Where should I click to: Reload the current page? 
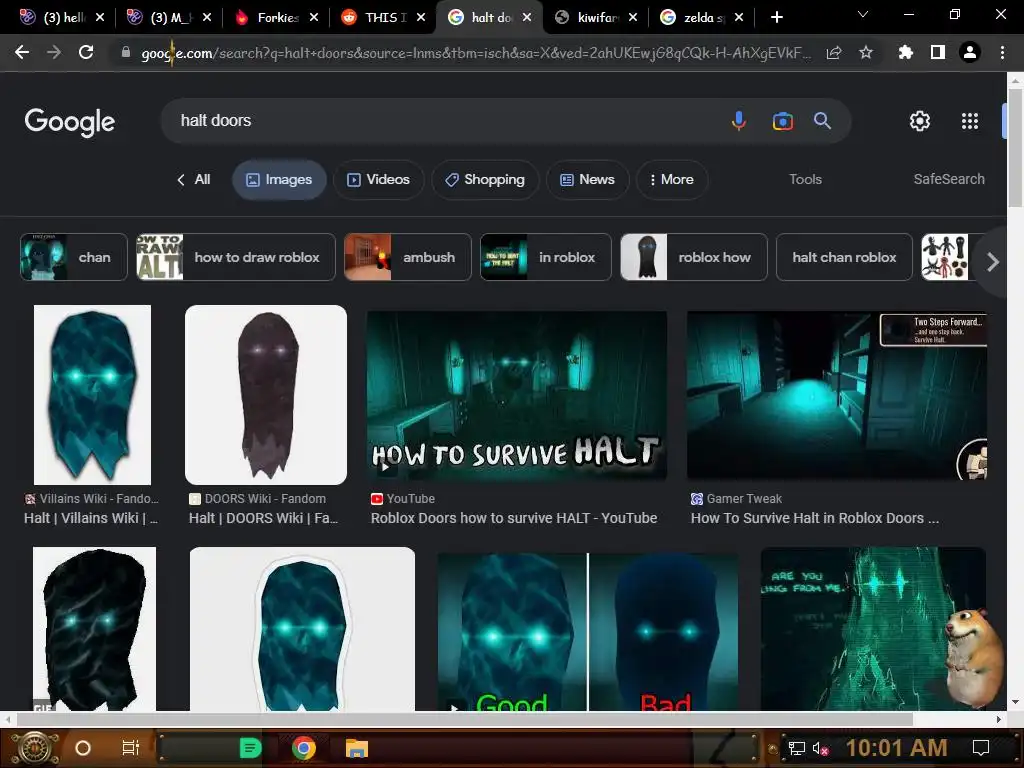86,52
